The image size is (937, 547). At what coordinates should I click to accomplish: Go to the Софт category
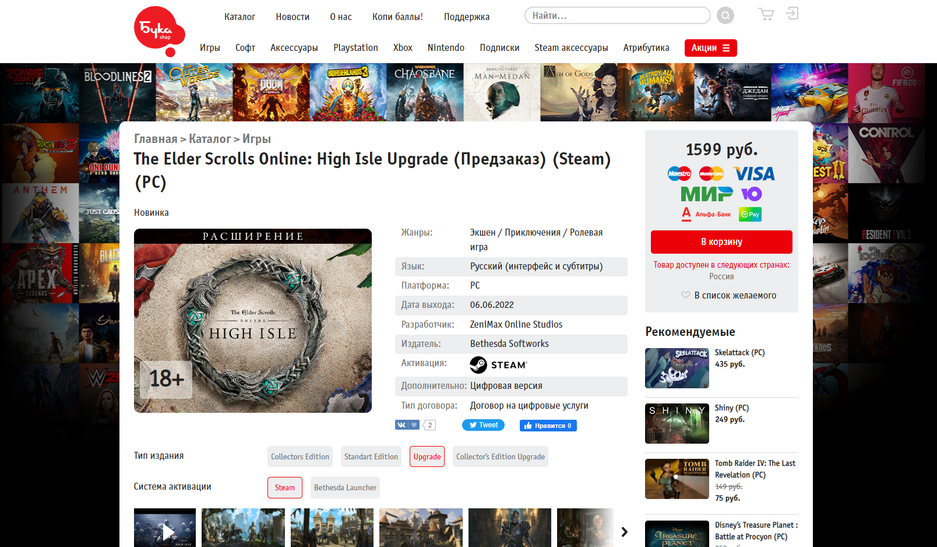(245, 48)
